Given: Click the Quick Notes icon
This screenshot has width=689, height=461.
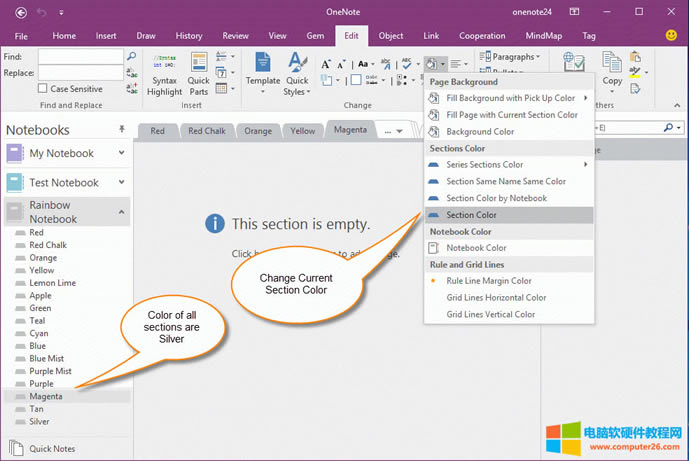Looking at the screenshot, I should point(16,449).
